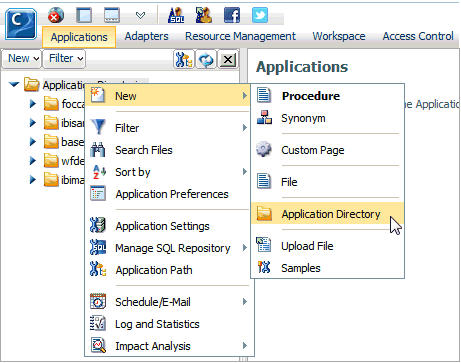Click the Upload File document icon
The width and height of the screenshot is (461, 363).
coord(264,244)
